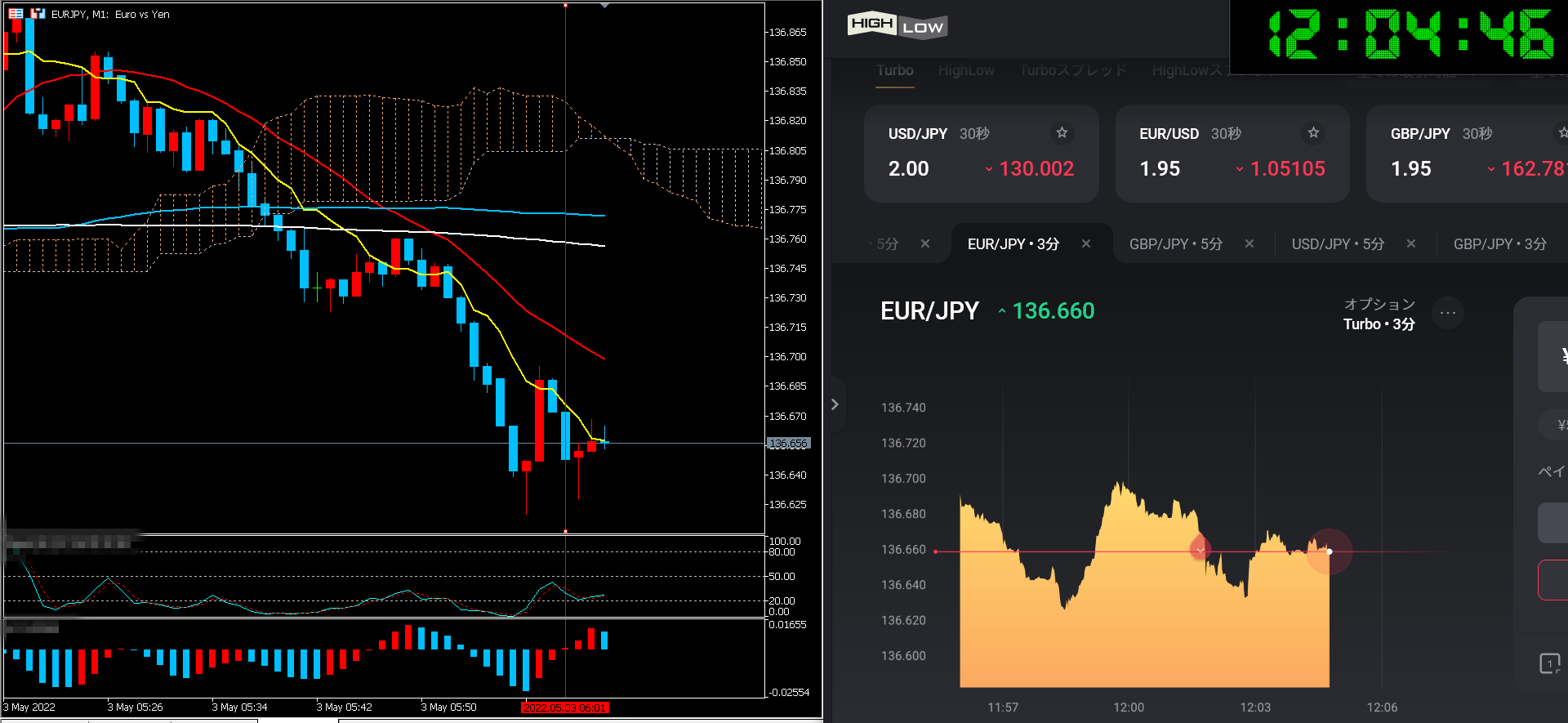Image resolution: width=1568 pixels, height=723 pixels.
Task: Close the USD/JPY 5分 tab
Action: [x=1410, y=243]
